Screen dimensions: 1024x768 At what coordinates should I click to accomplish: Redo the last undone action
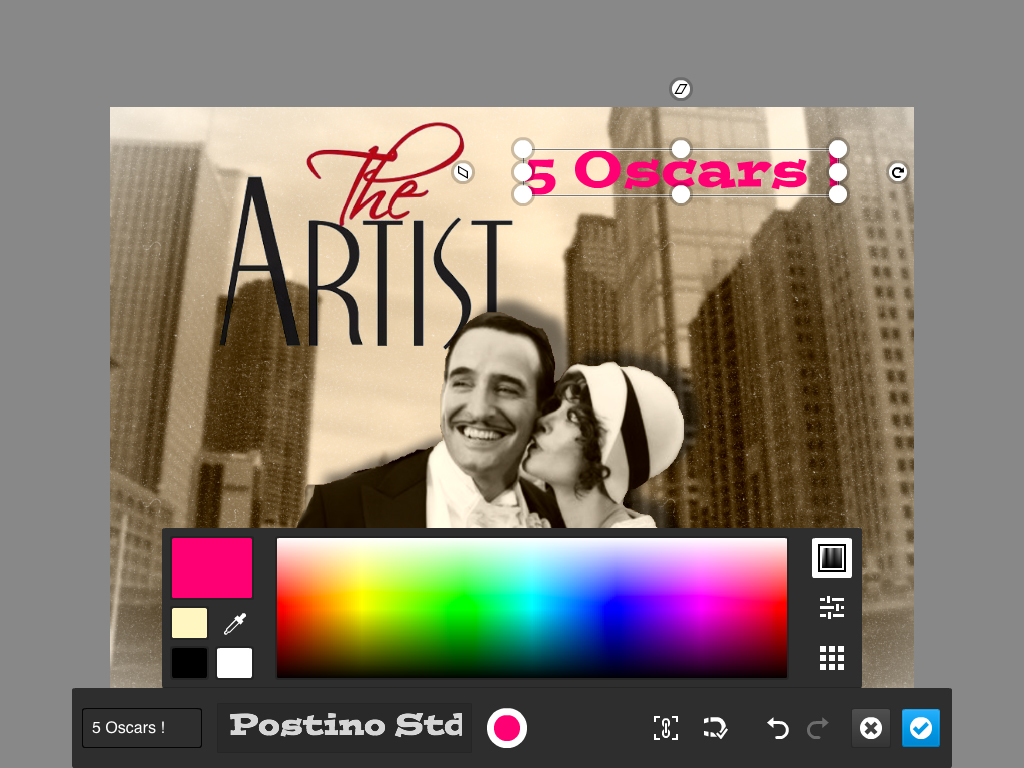[x=818, y=728]
